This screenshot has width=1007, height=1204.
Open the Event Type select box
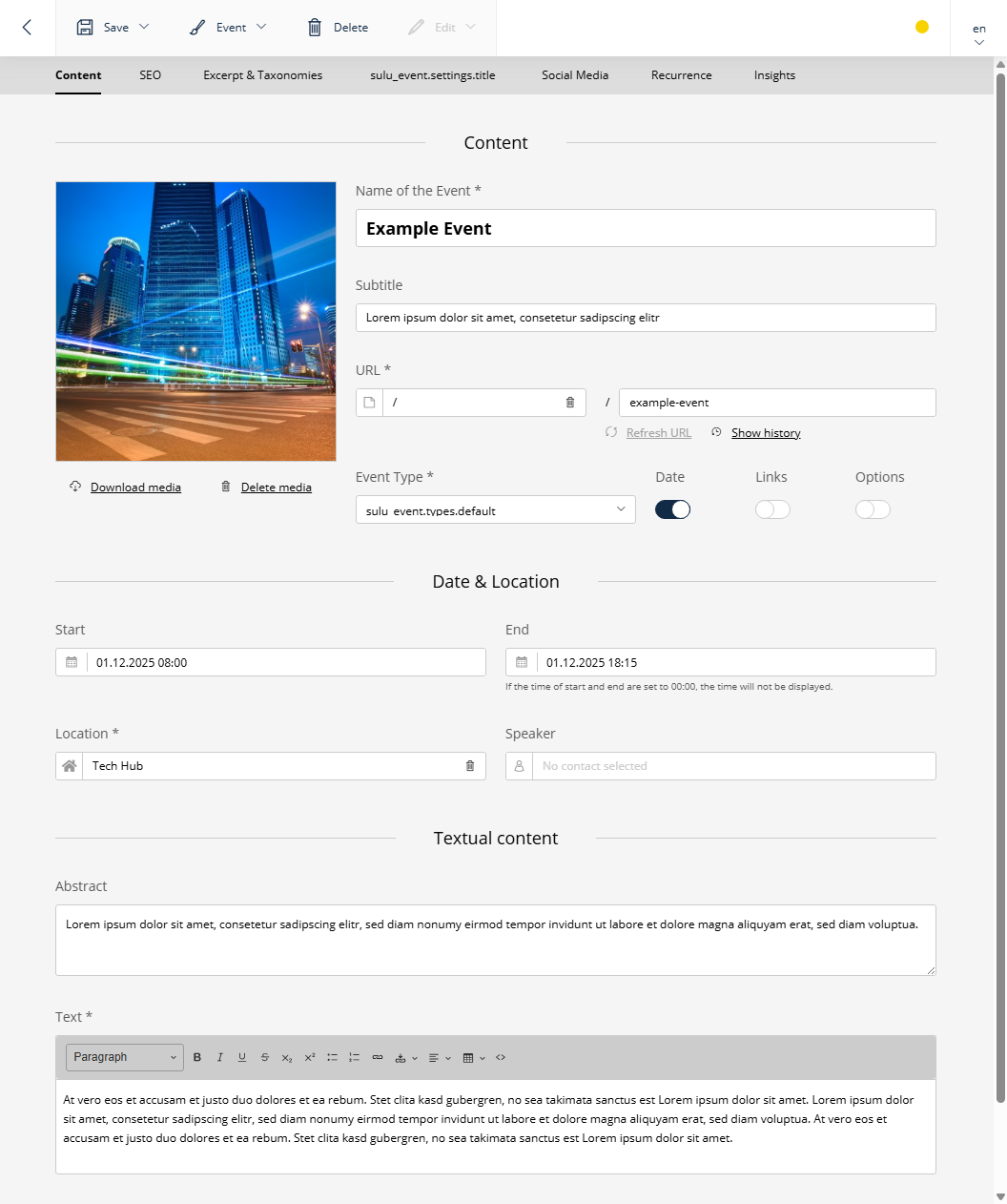click(x=496, y=509)
